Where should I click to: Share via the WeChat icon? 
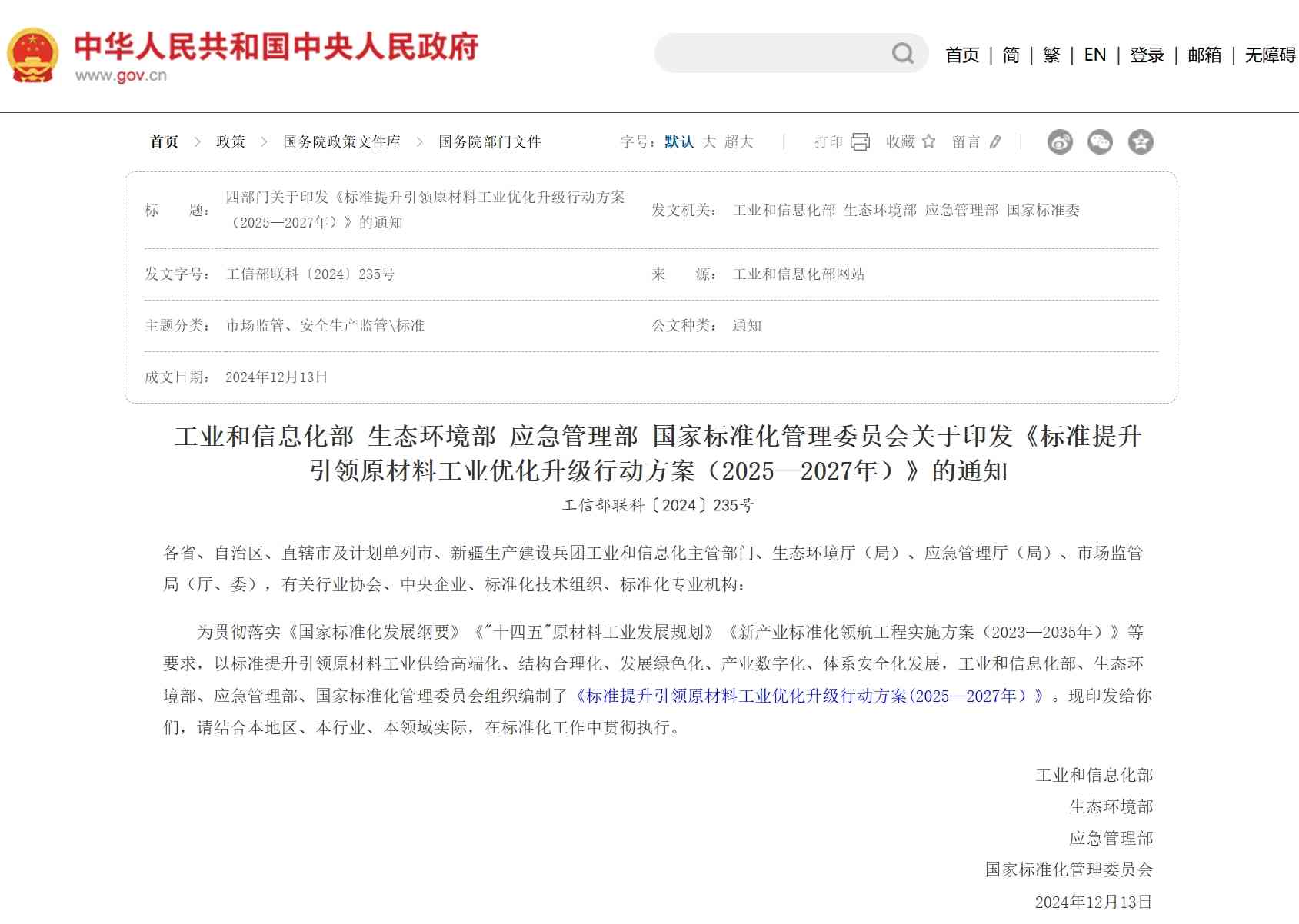click(1100, 142)
